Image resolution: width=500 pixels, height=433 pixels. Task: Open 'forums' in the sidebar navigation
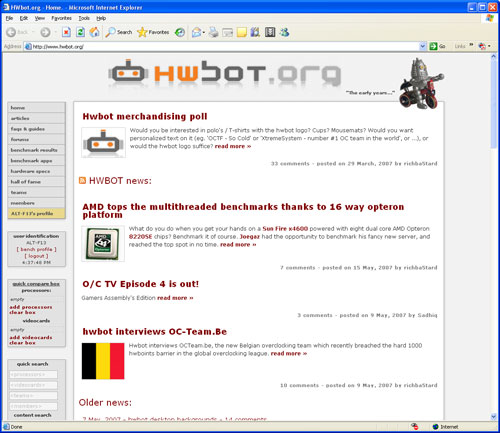[36, 139]
